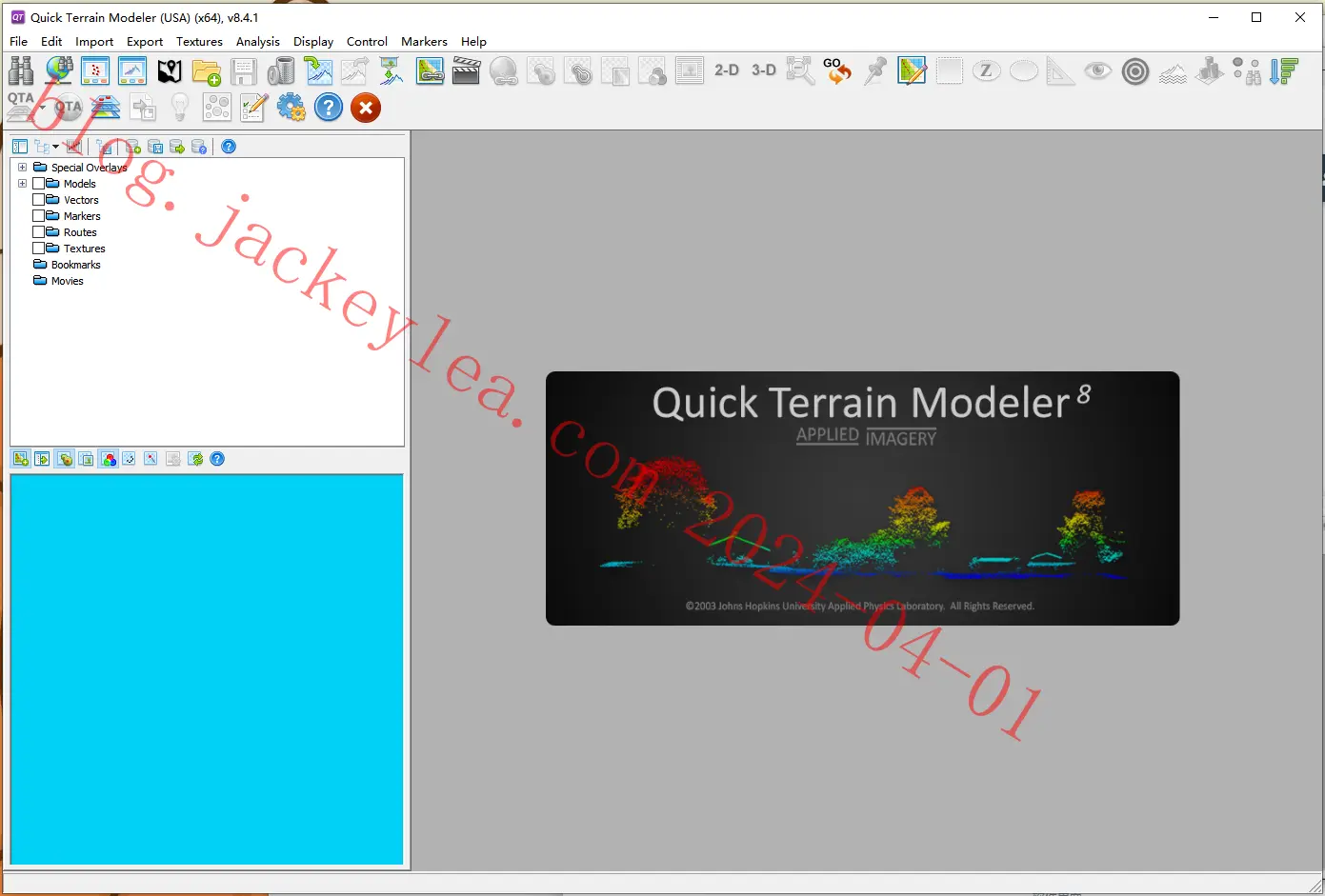Open the Control menu
This screenshot has width=1325, height=896.
click(x=367, y=42)
